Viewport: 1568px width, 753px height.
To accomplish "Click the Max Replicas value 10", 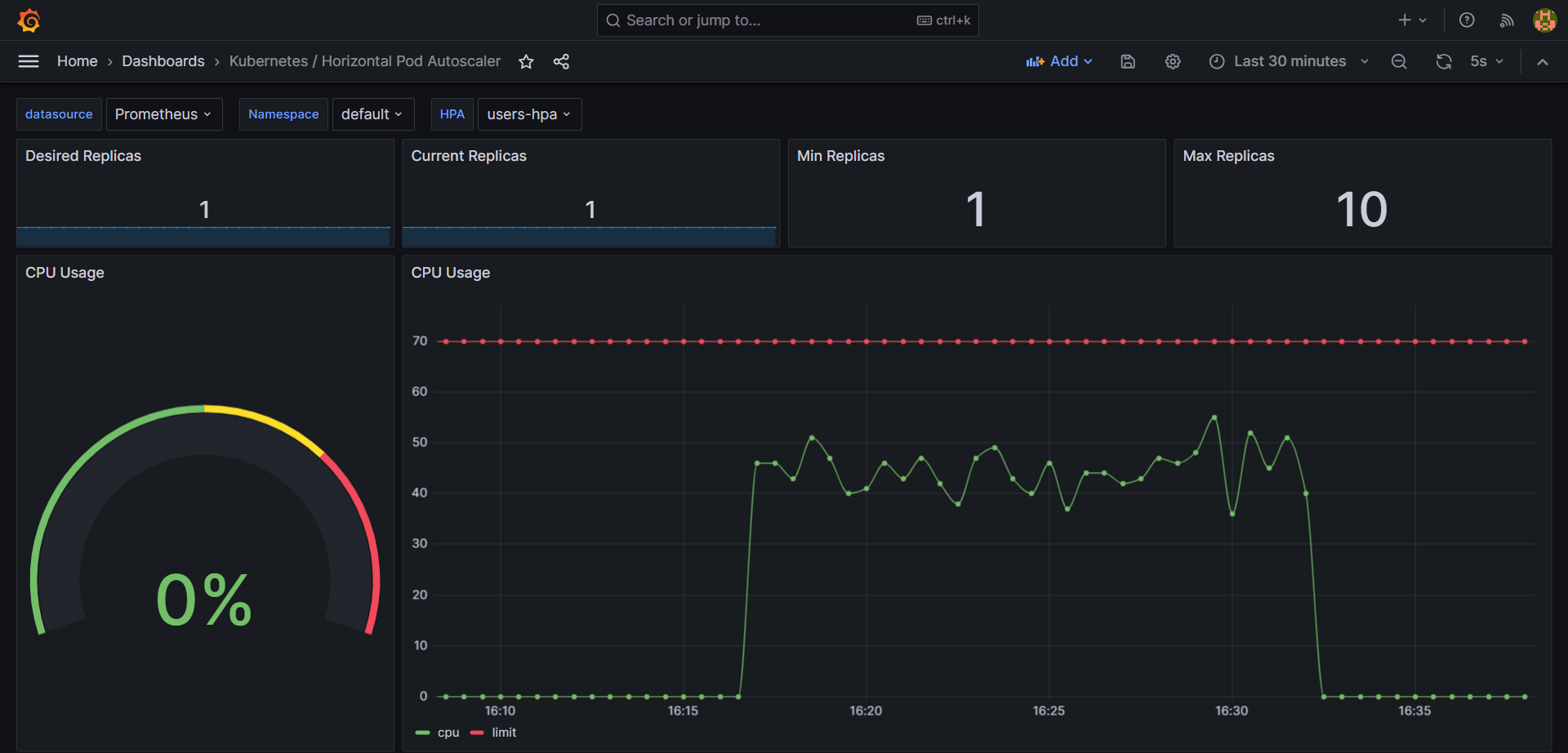I will click(x=1362, y=209).
